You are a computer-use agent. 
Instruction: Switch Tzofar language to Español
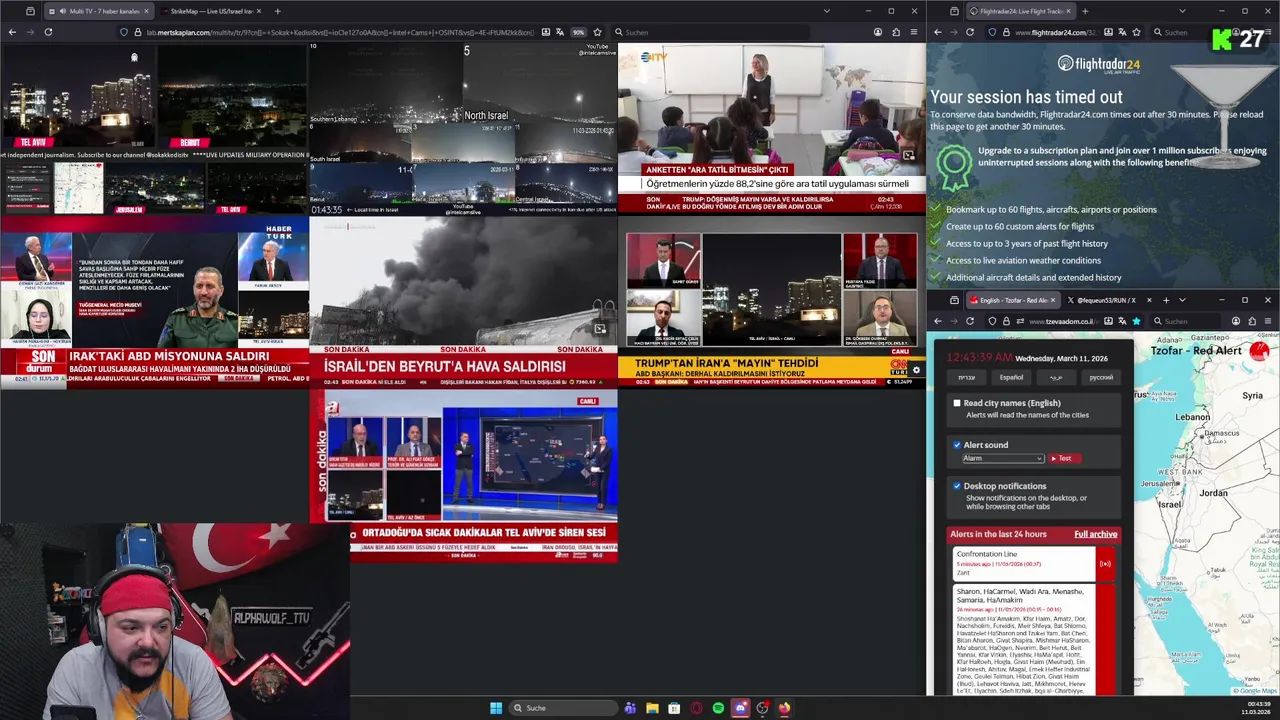(x=1011, y=377)
